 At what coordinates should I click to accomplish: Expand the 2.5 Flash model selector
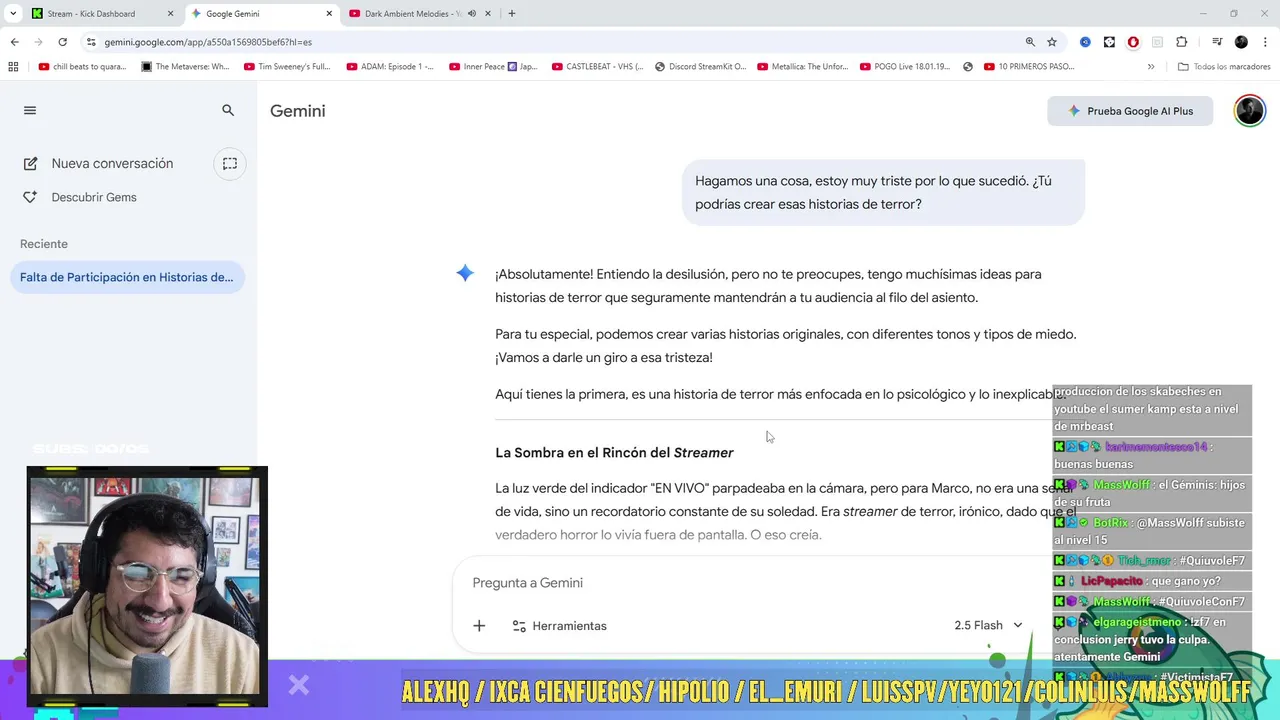pyautogui.click(x=988, y=626)
